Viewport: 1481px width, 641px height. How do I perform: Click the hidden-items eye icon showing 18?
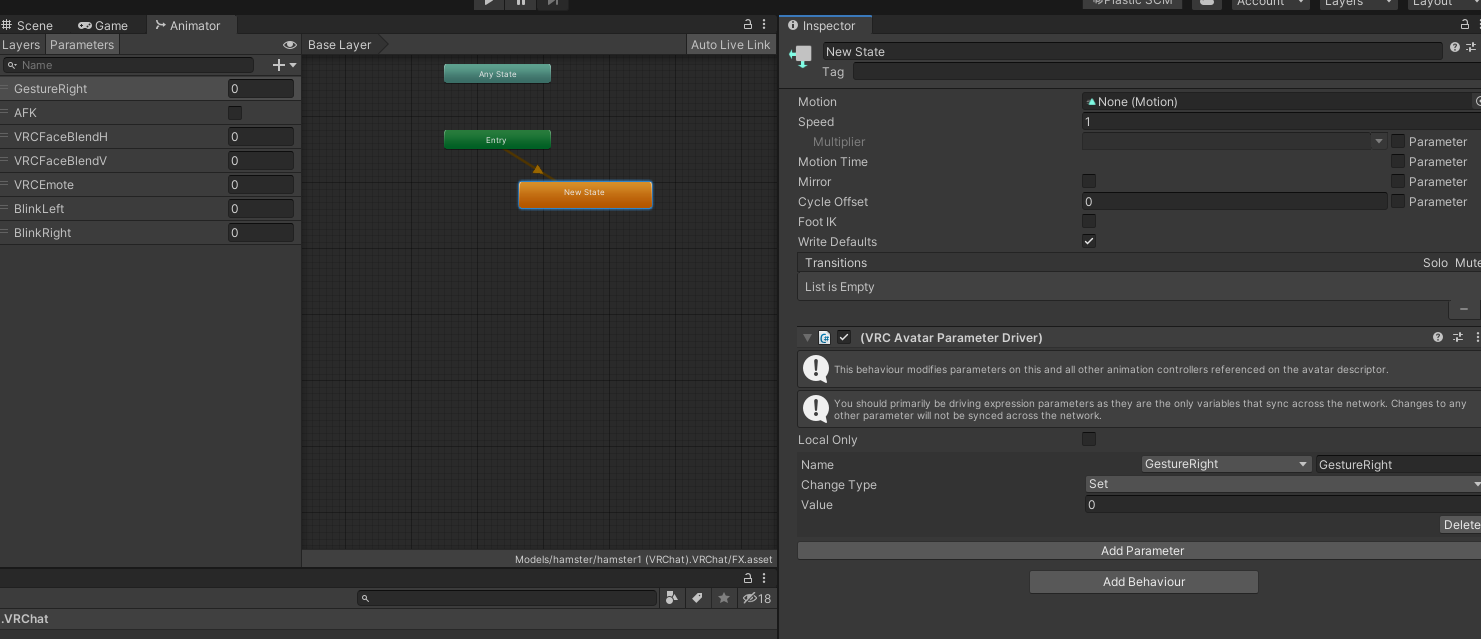pos(750,598)
